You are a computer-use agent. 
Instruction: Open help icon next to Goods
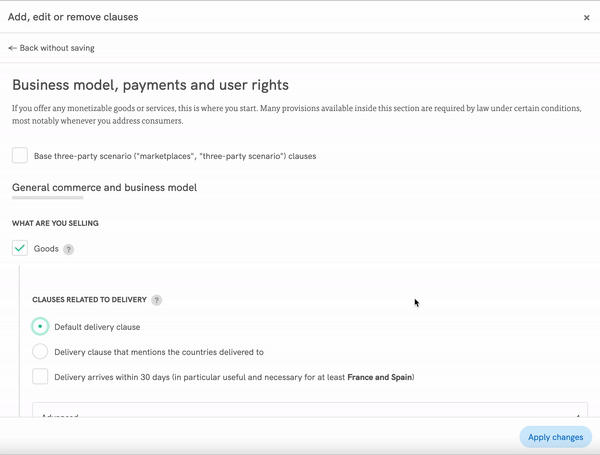tap(69, 249)
